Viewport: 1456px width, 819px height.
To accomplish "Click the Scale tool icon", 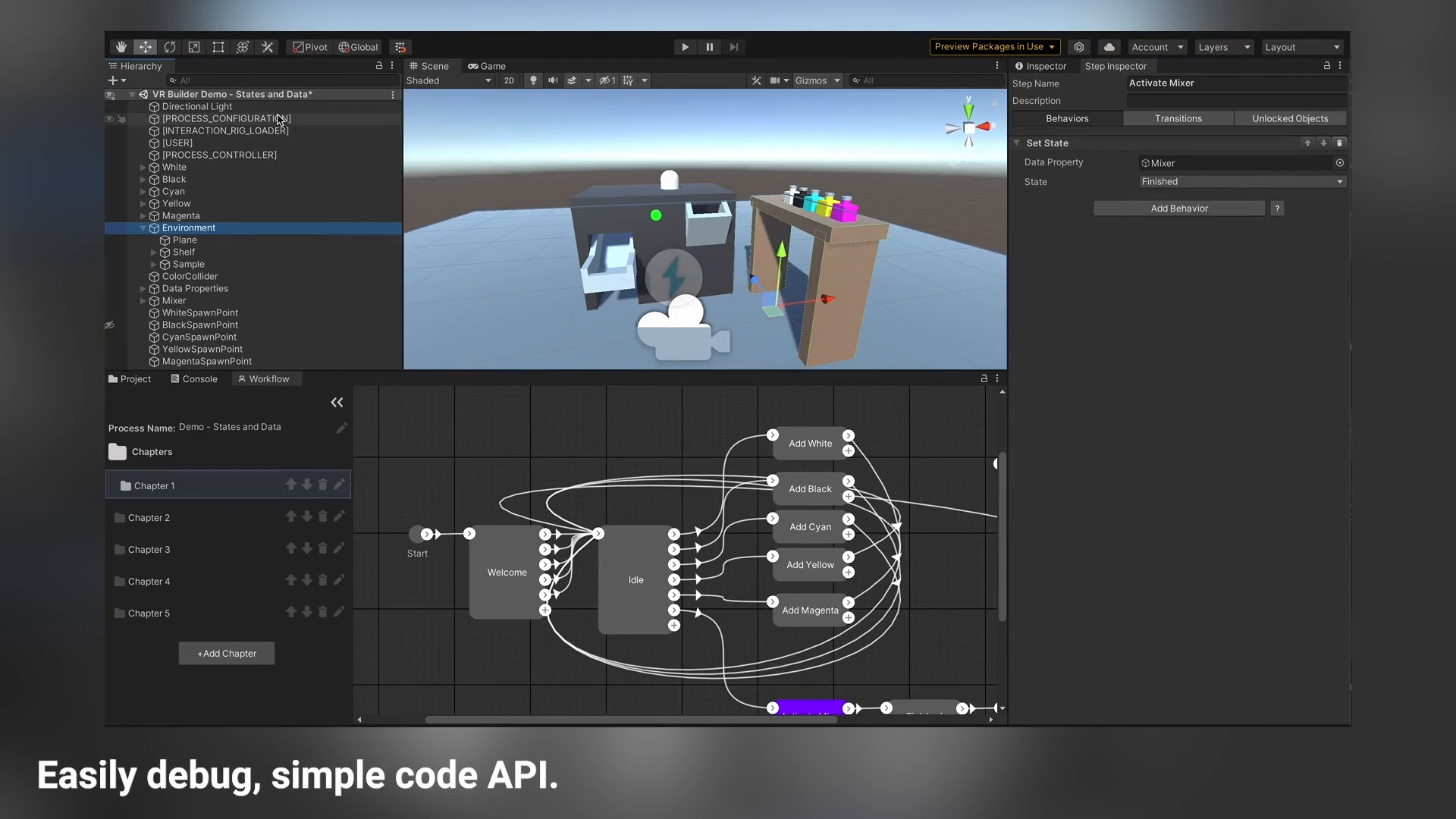I will pyautogui.click(x=194, y=46).
